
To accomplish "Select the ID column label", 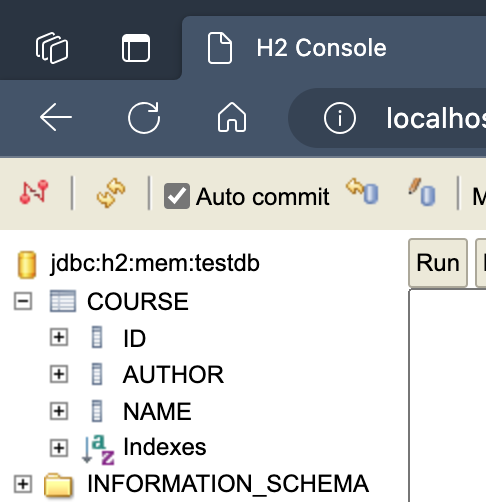I will [x=134, y=339].
